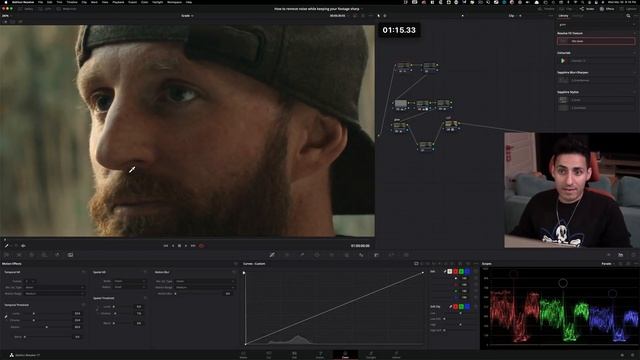Image resolution: width=640 pixels, height=360 pixels.
Task: Go to the Fairlight page tab
Action: point(371,355)
